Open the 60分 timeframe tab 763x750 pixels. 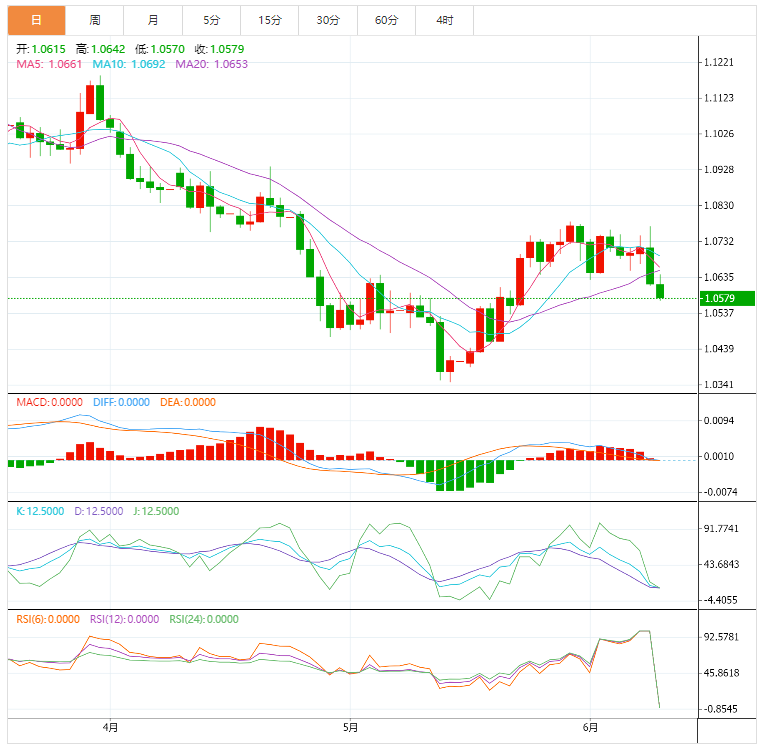click(x=386, y=20)
